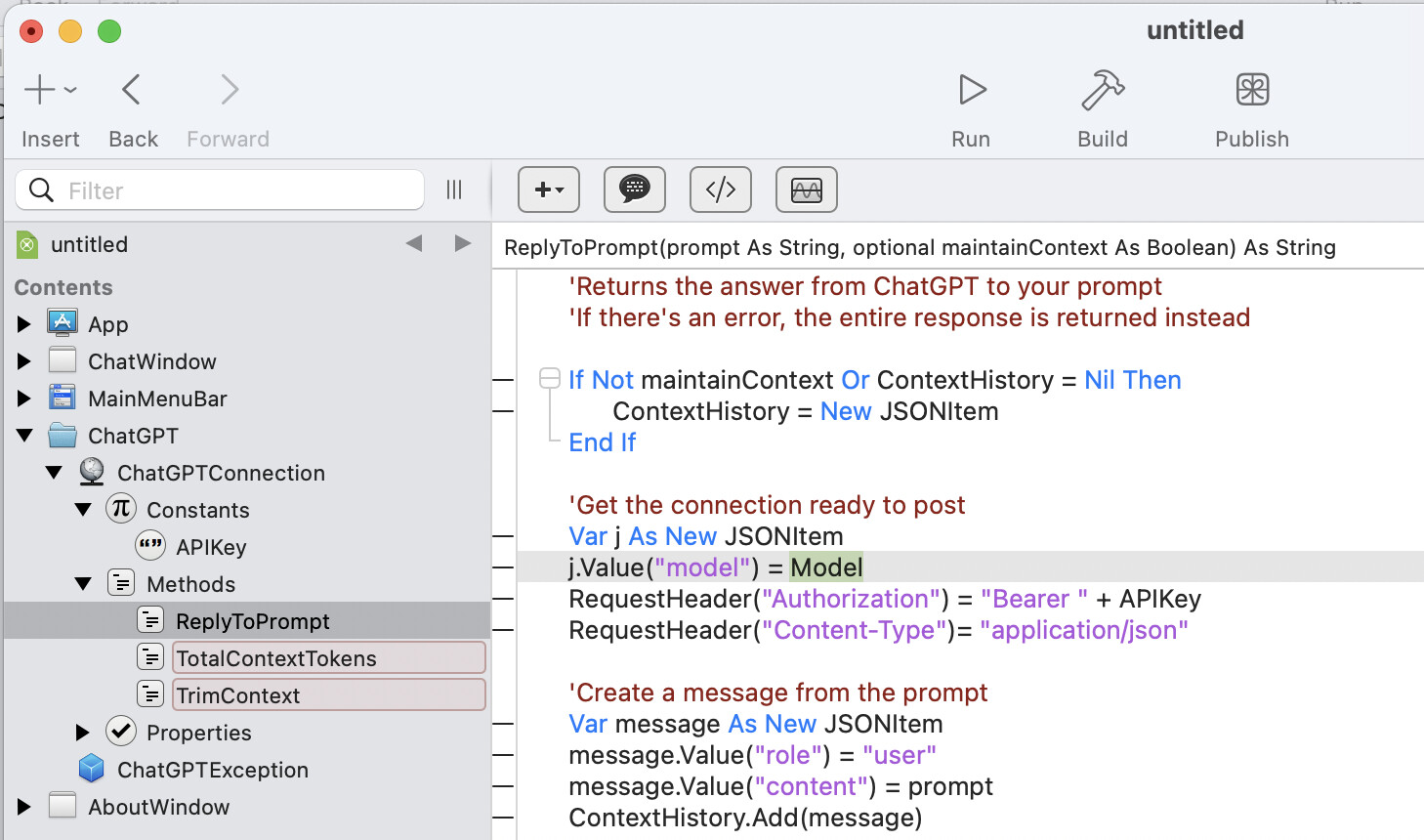Click the Run play icon
1424x840 pixels.
tap(972, 90)
